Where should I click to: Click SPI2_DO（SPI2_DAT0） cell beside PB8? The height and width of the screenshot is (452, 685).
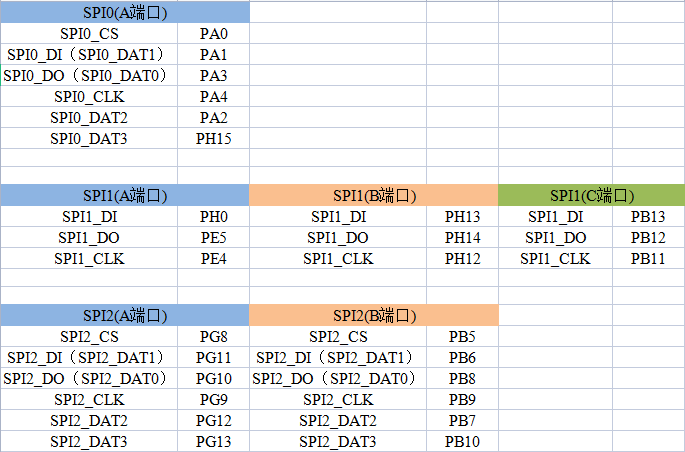(338, 378)
